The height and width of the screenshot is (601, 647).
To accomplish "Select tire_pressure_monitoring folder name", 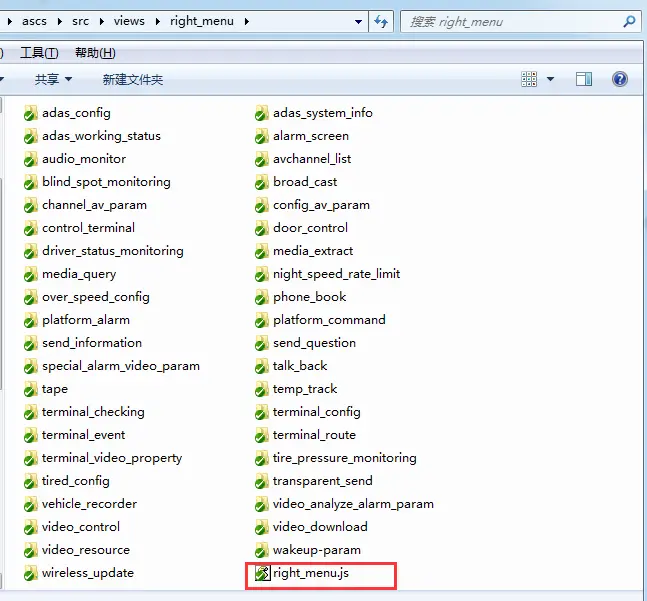I will (345, 458).
